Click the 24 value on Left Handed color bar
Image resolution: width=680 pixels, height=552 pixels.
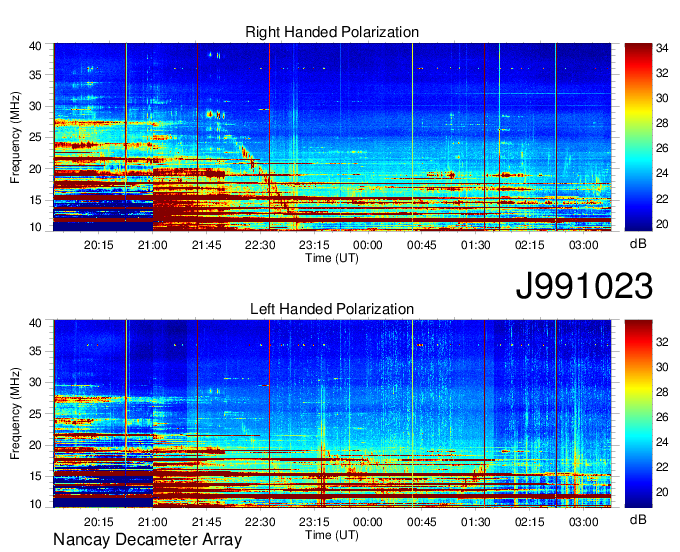(x=662, y=442)
